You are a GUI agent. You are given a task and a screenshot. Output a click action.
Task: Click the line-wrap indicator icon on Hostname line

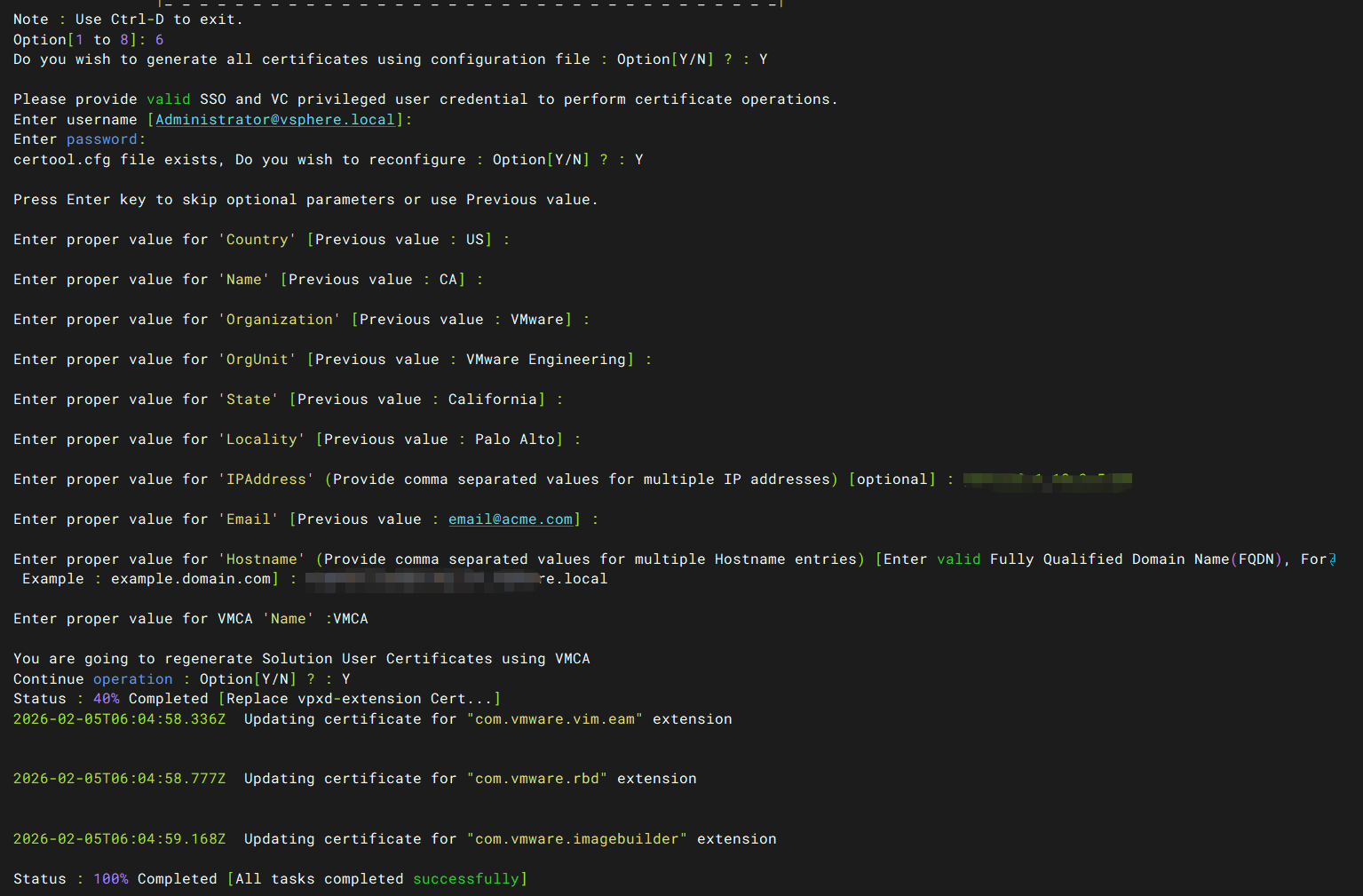coord(1332,559)
